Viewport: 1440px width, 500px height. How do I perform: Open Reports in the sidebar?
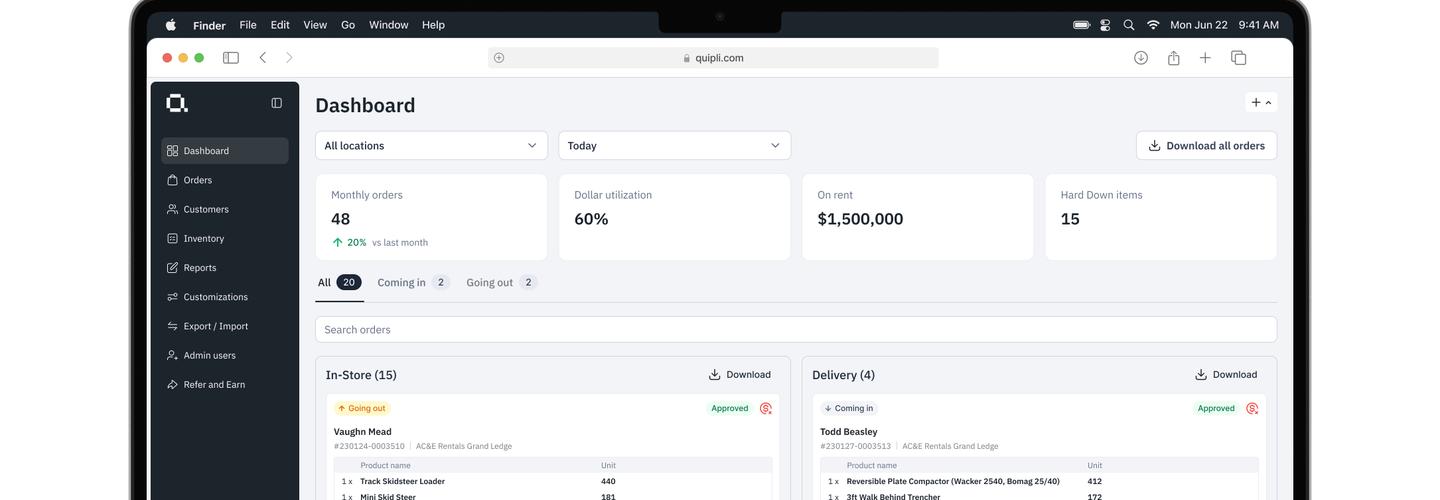click(x=199, y=268)
